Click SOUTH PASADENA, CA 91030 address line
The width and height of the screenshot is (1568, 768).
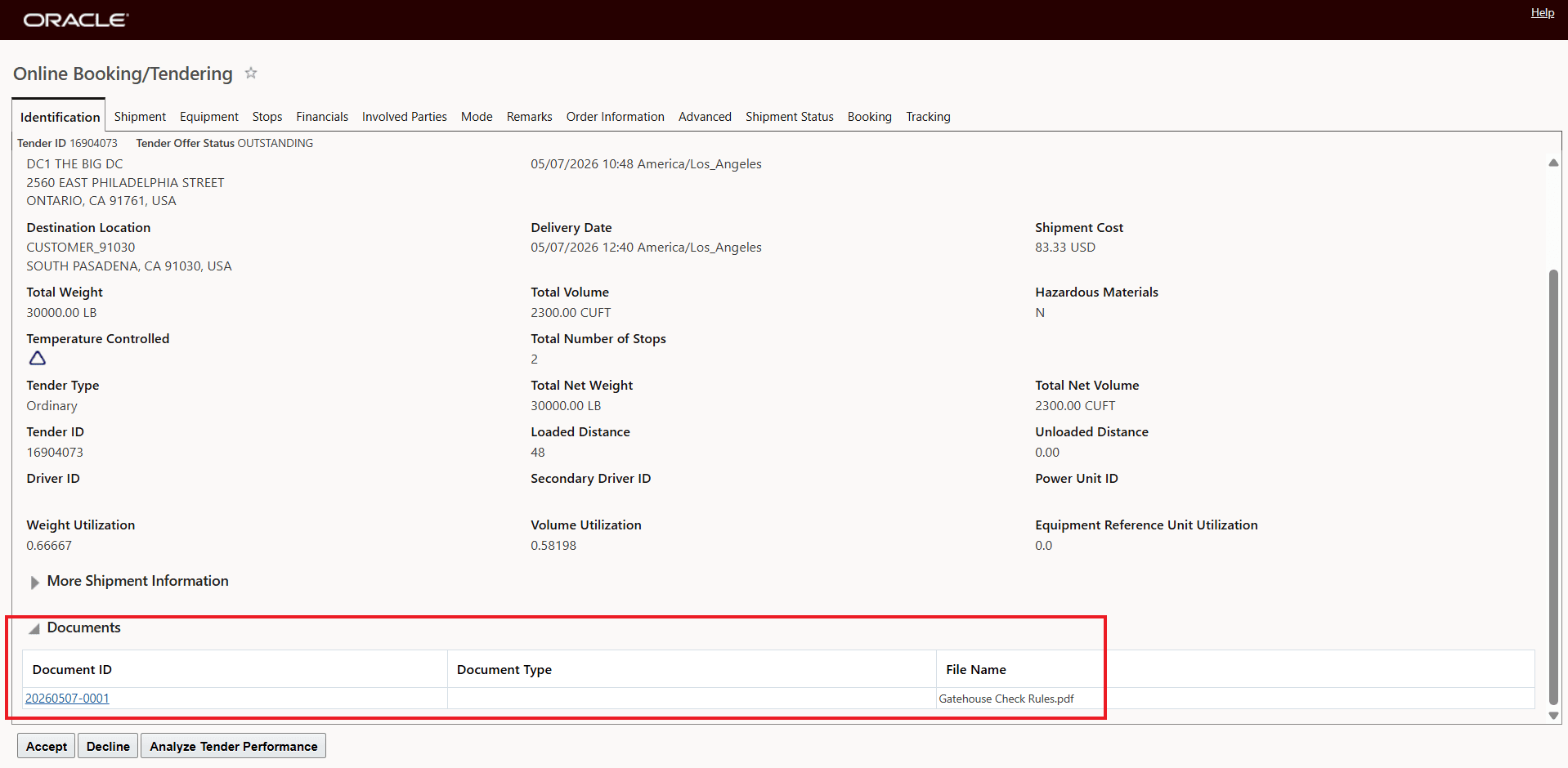(129, 266)
